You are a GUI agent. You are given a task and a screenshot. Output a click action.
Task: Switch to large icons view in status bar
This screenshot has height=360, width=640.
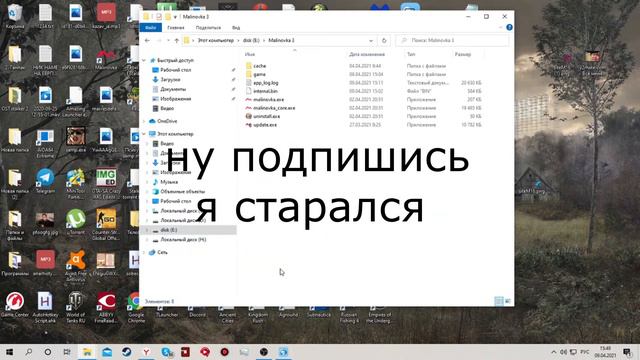coord(508,301)
